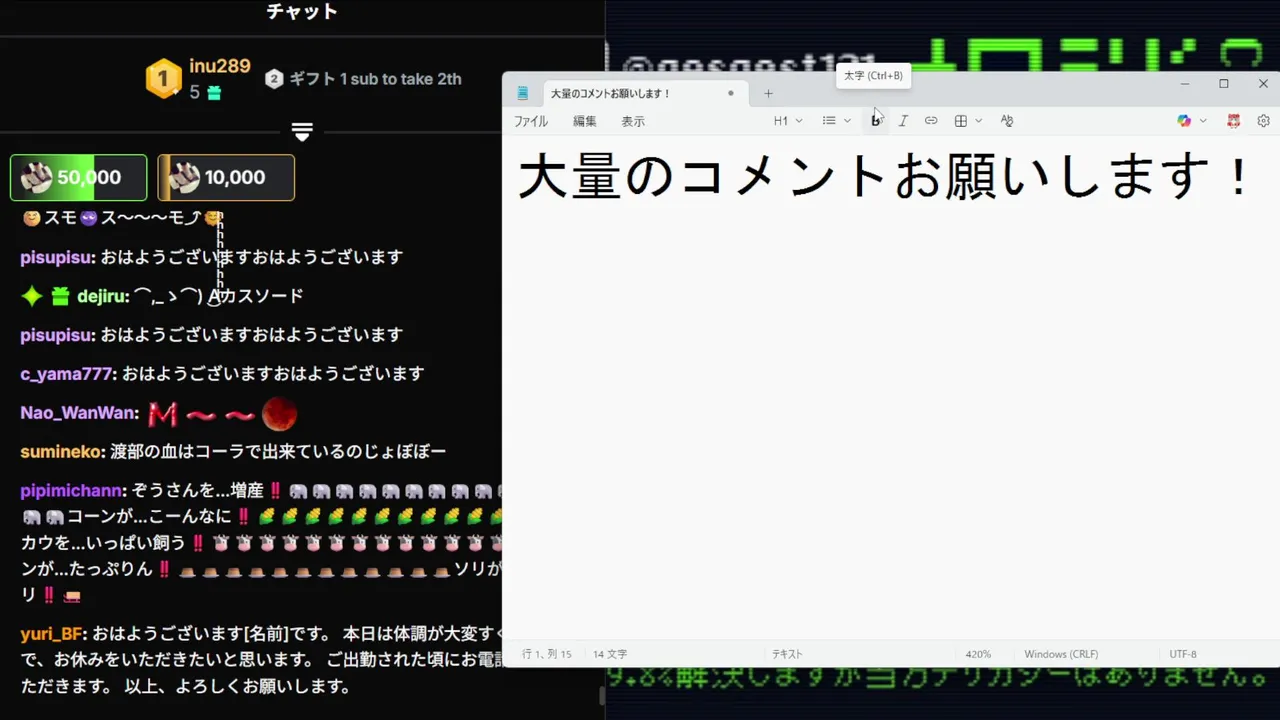Open the H1 heading dropdown

[788, 121]
